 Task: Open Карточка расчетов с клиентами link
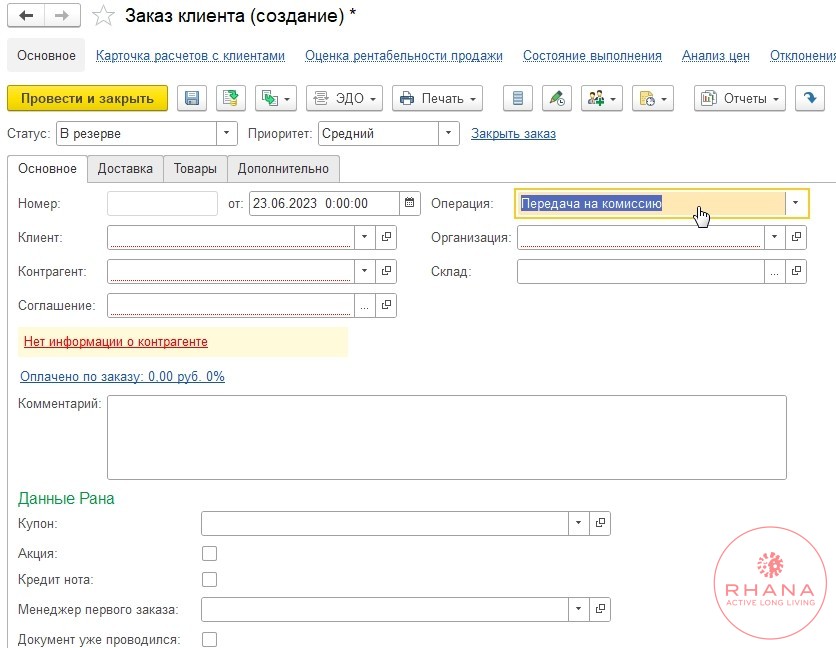coord(190,55)
